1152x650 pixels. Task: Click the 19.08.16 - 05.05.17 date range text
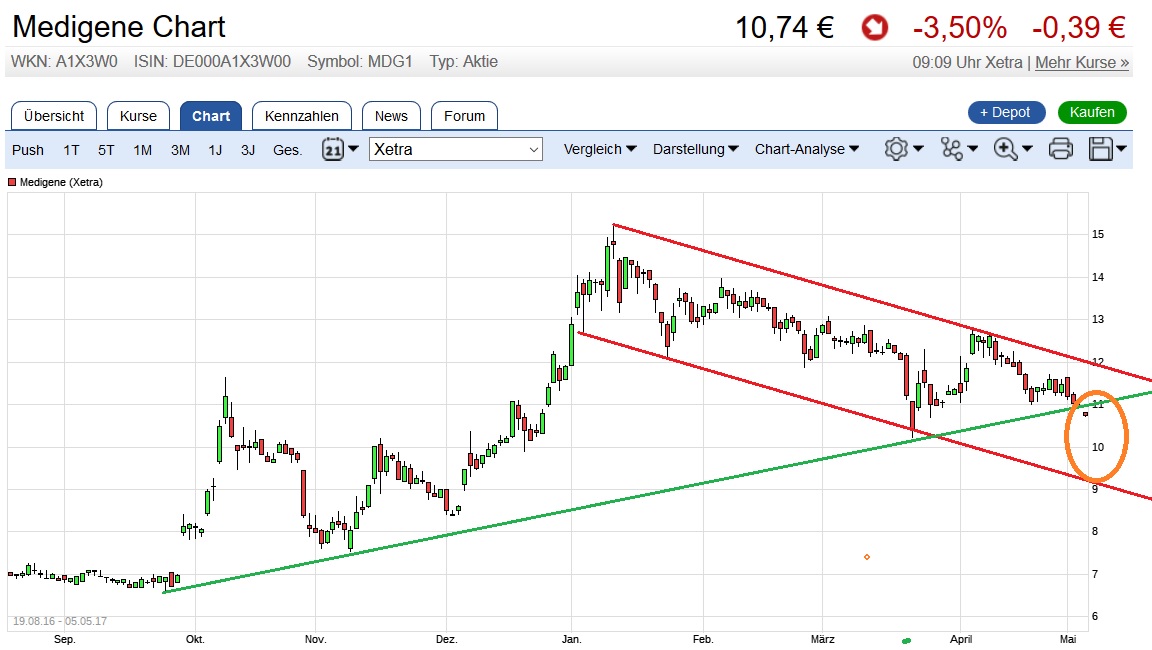pos(60,621)
